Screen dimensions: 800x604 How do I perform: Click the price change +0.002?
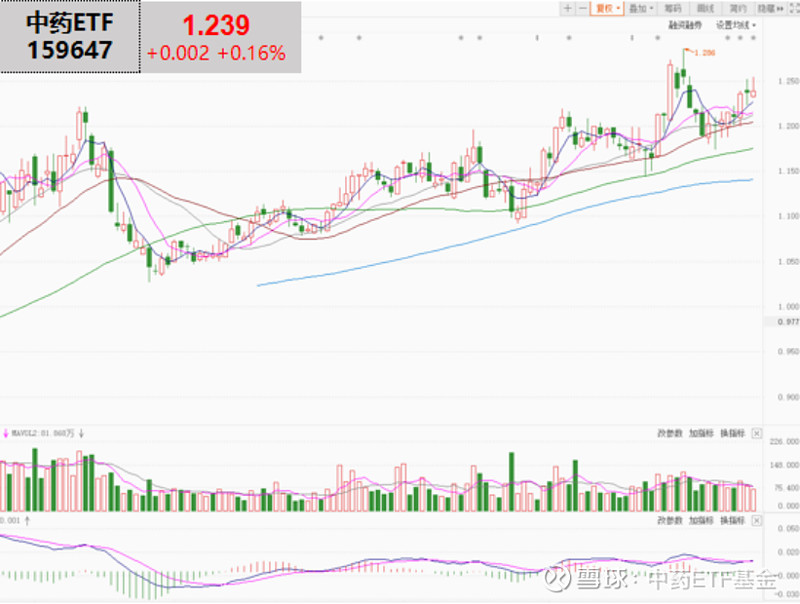pos(178,53)
